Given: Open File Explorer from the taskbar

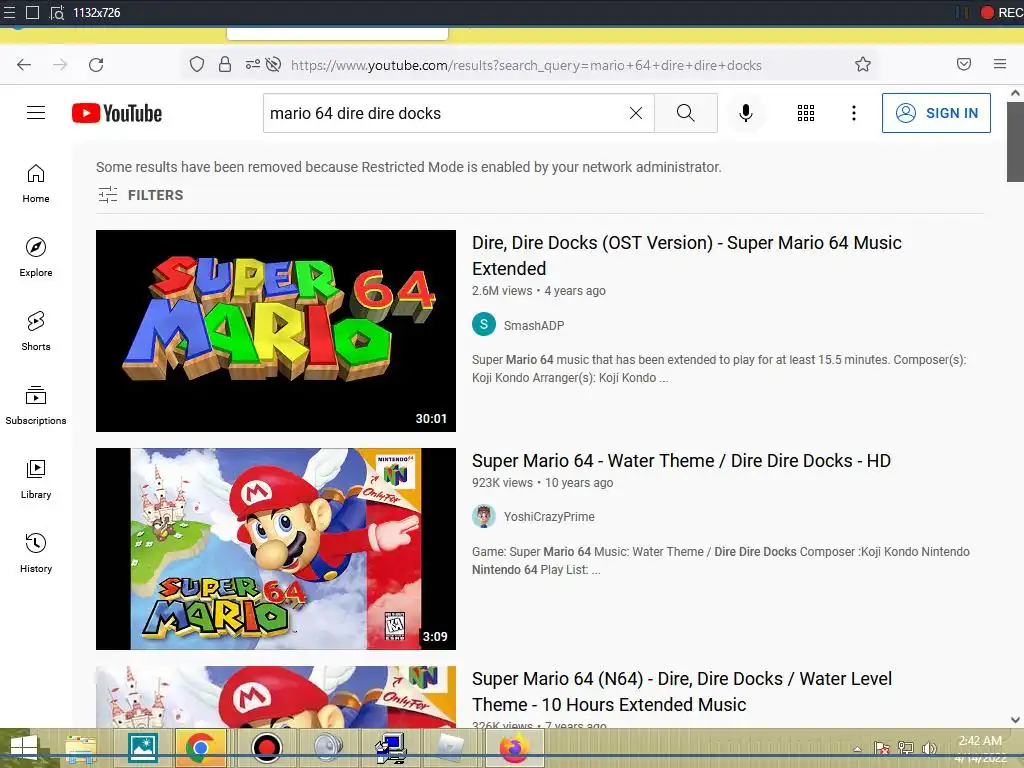Looking at the screenshot, I should pos(81,748).
